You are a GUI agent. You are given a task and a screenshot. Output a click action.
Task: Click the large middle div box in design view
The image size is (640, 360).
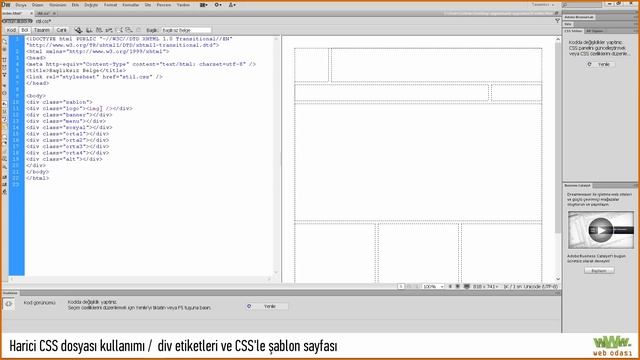coord(418,162)
